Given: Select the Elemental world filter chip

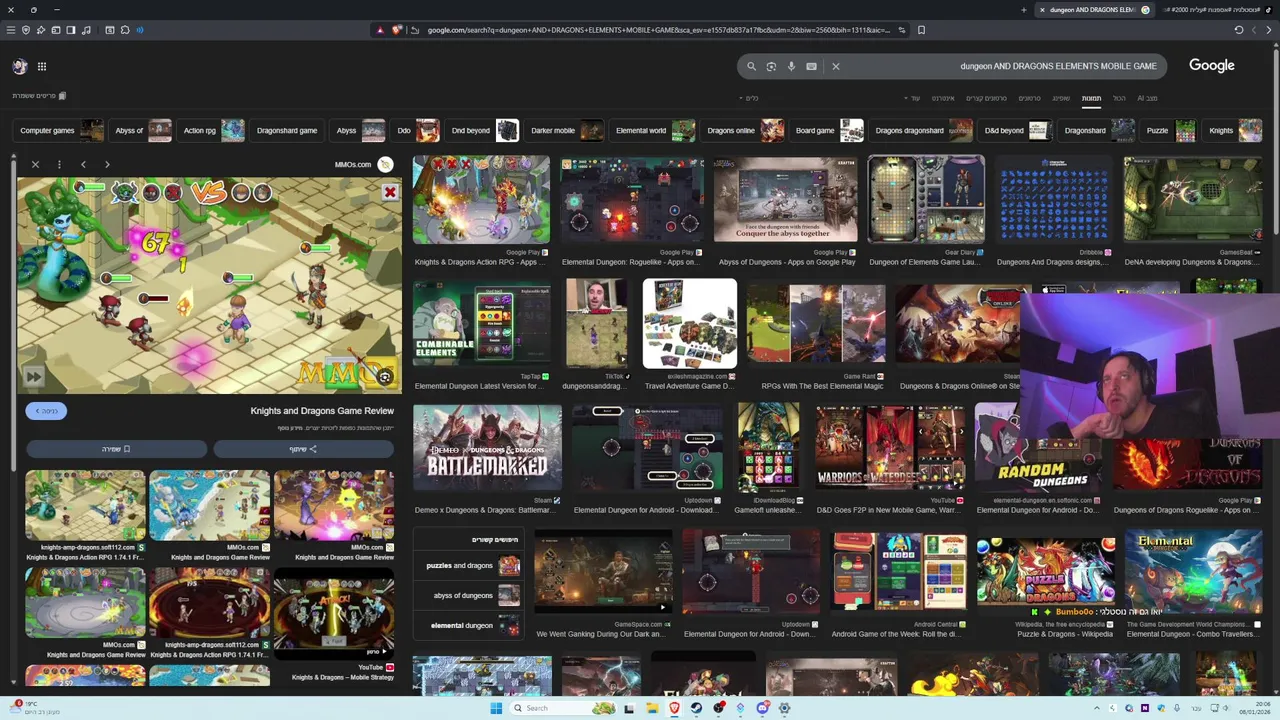Looking at the screenshot, I should pyautogui.click(x=654, y=130).
